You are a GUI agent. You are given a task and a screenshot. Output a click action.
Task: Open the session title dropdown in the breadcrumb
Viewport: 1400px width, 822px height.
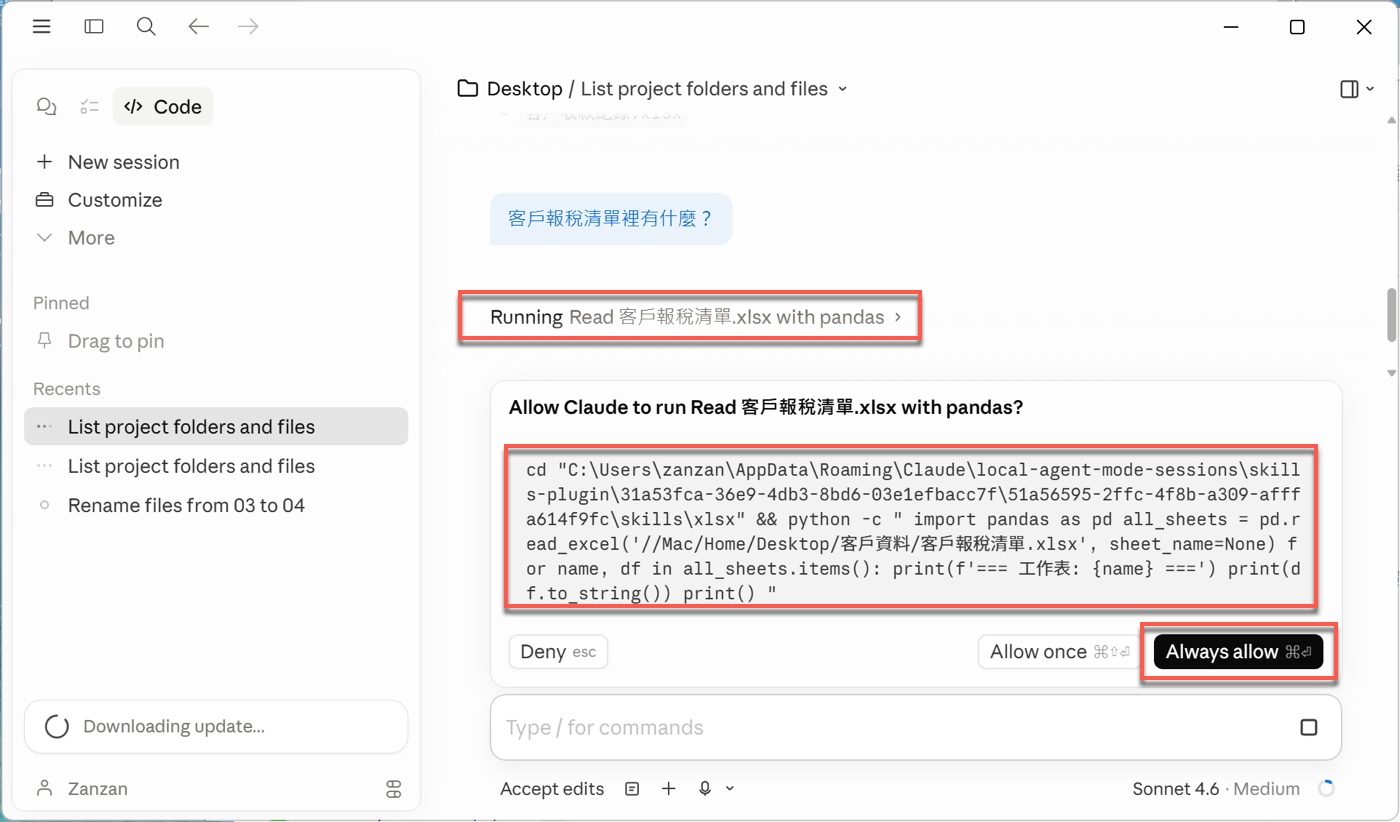click(x=844, y=88)
